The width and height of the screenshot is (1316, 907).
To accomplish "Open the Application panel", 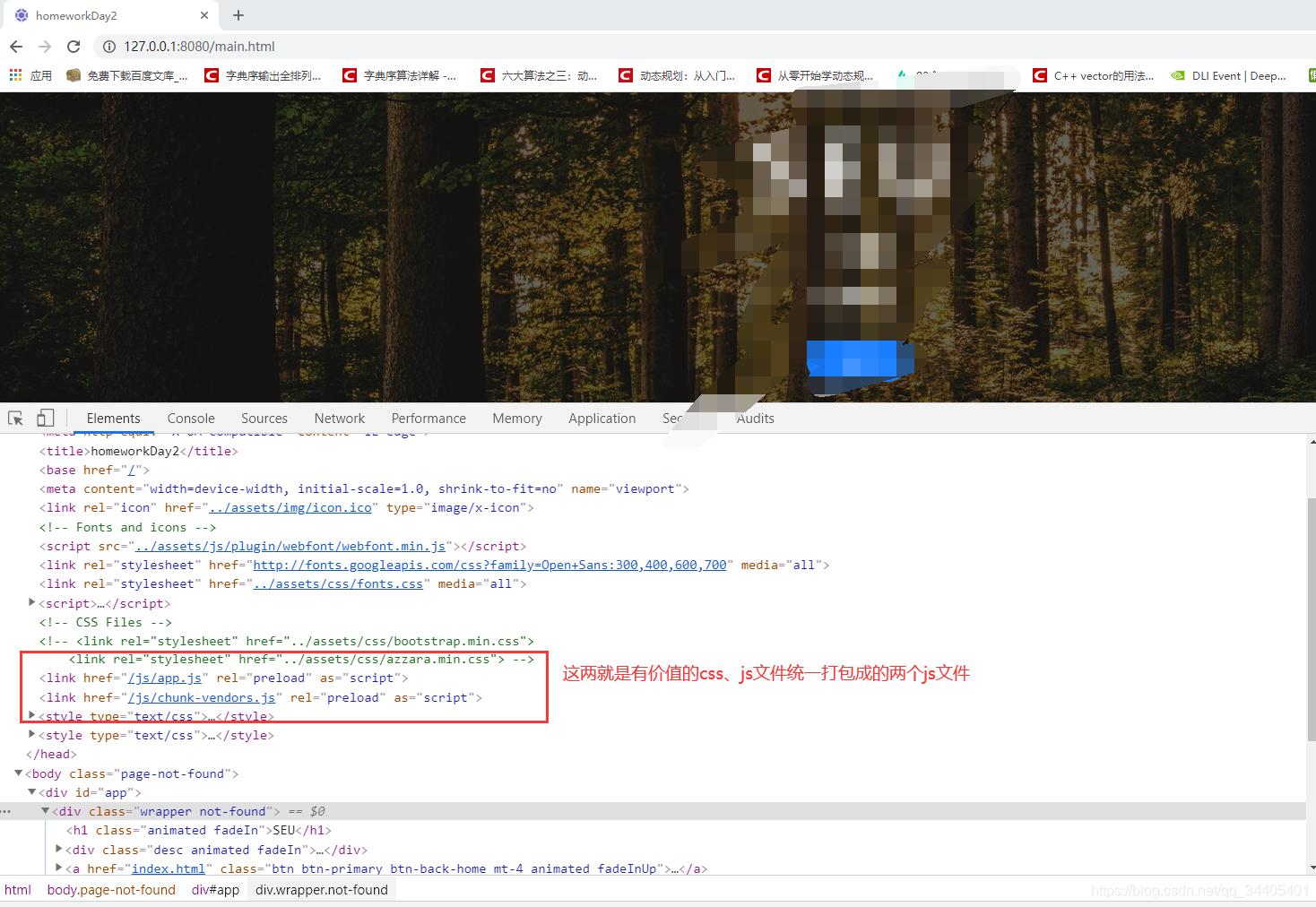I will 602,419.
